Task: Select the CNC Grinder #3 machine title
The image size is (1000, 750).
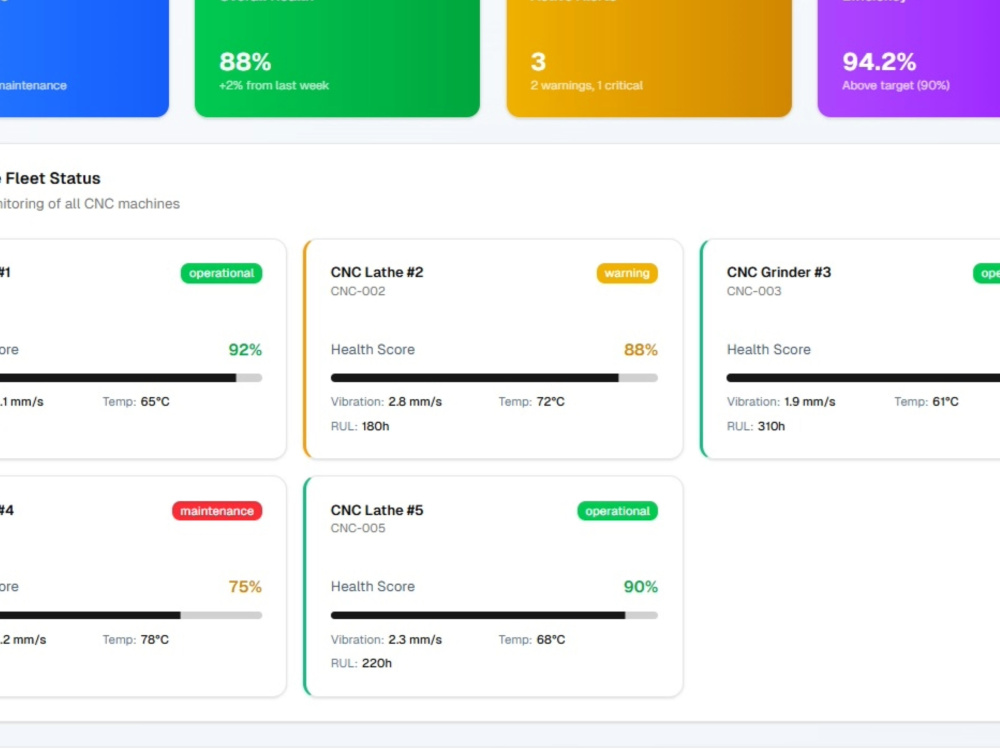Action: [778, 272]
